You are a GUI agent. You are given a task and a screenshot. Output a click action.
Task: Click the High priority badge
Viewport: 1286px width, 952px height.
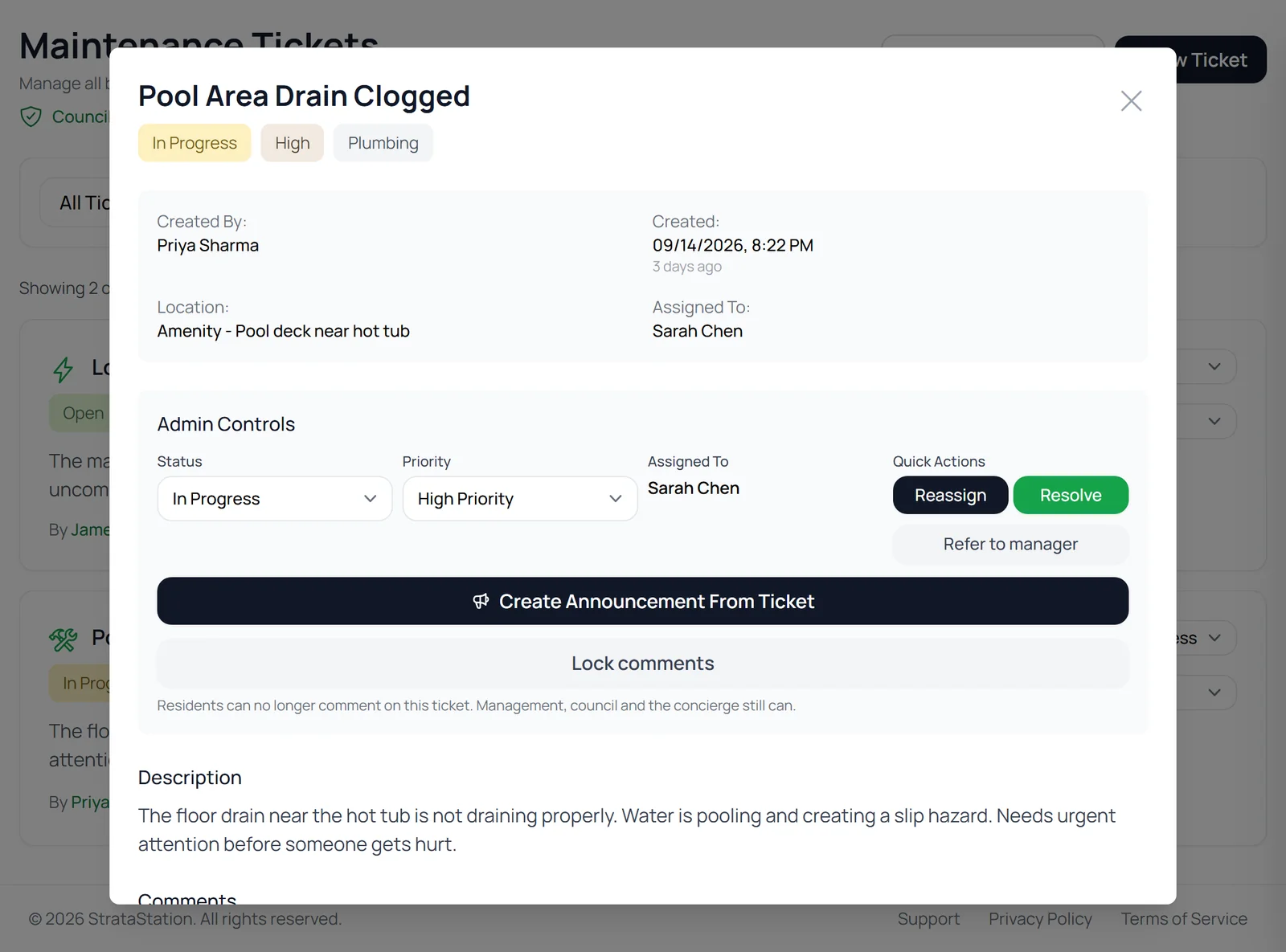[x=292, y=143]
